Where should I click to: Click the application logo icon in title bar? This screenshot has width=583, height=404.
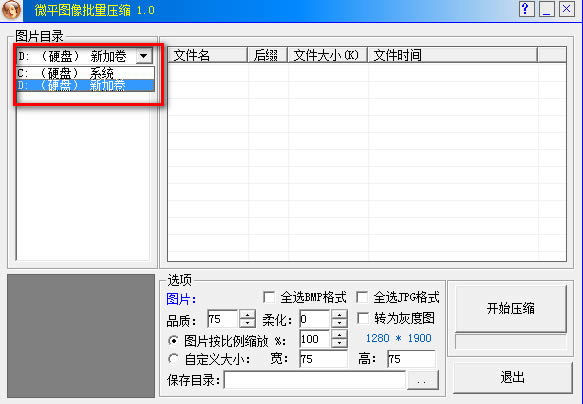click(x=11, y=10)
